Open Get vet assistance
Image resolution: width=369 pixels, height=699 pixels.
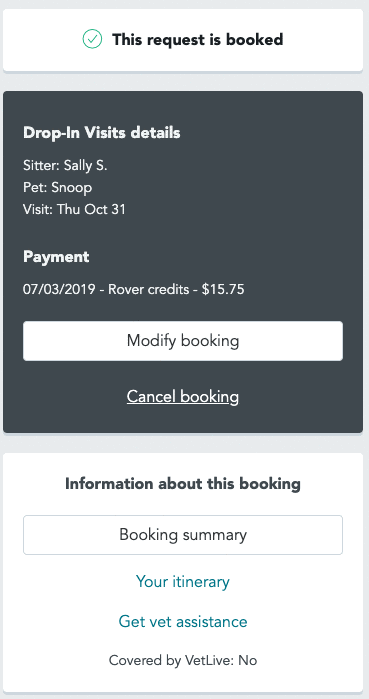(x=183, y=621)
